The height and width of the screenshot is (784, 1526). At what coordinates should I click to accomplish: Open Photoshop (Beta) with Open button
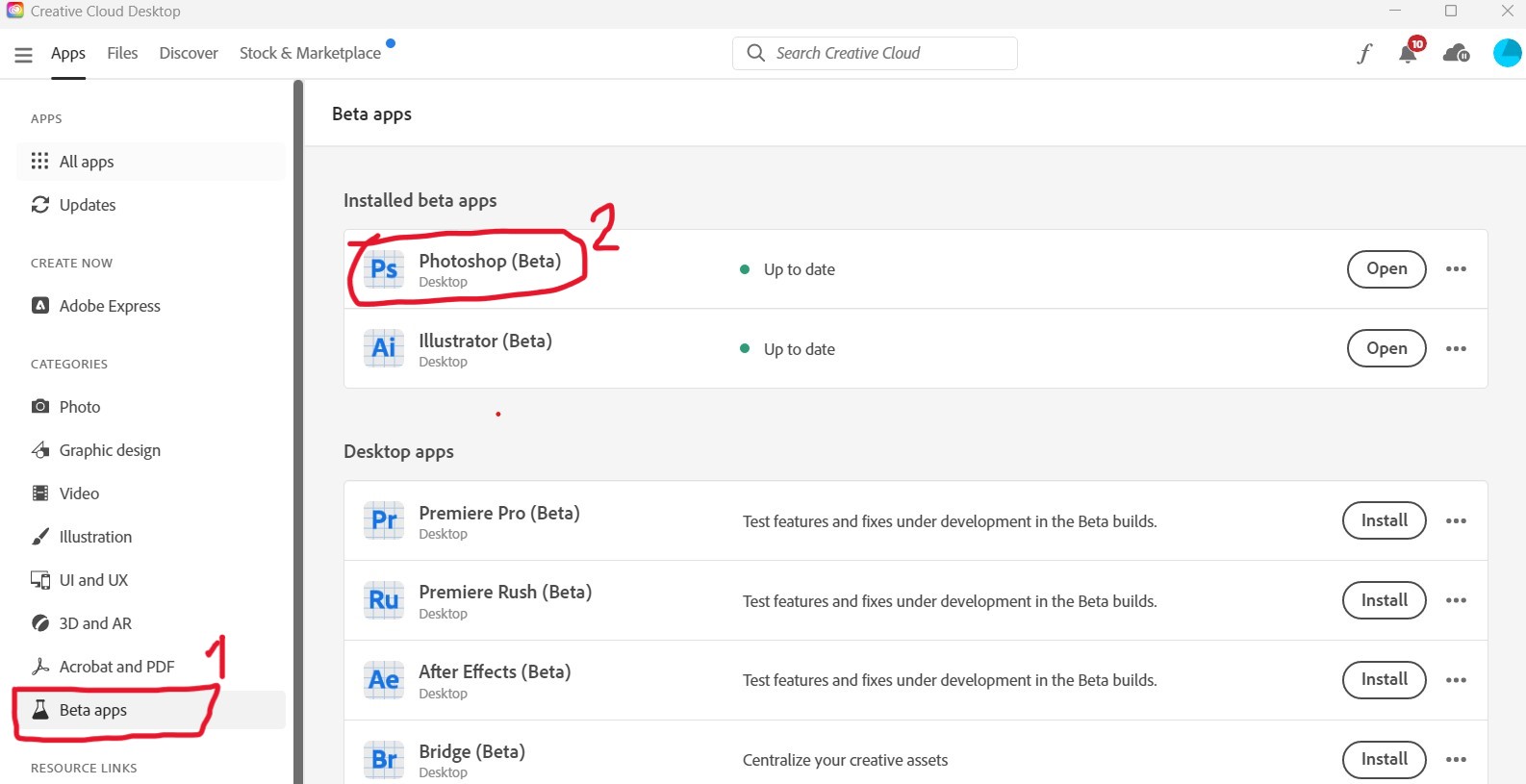[1386, 269]
